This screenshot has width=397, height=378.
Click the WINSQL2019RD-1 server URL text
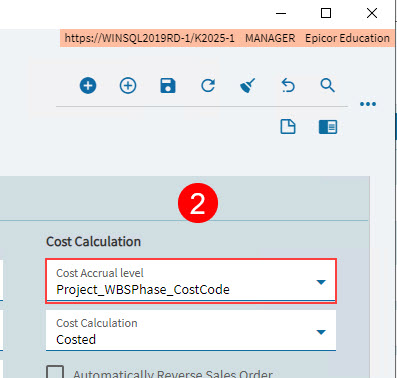pyautogui.click(x=149, y=38)
